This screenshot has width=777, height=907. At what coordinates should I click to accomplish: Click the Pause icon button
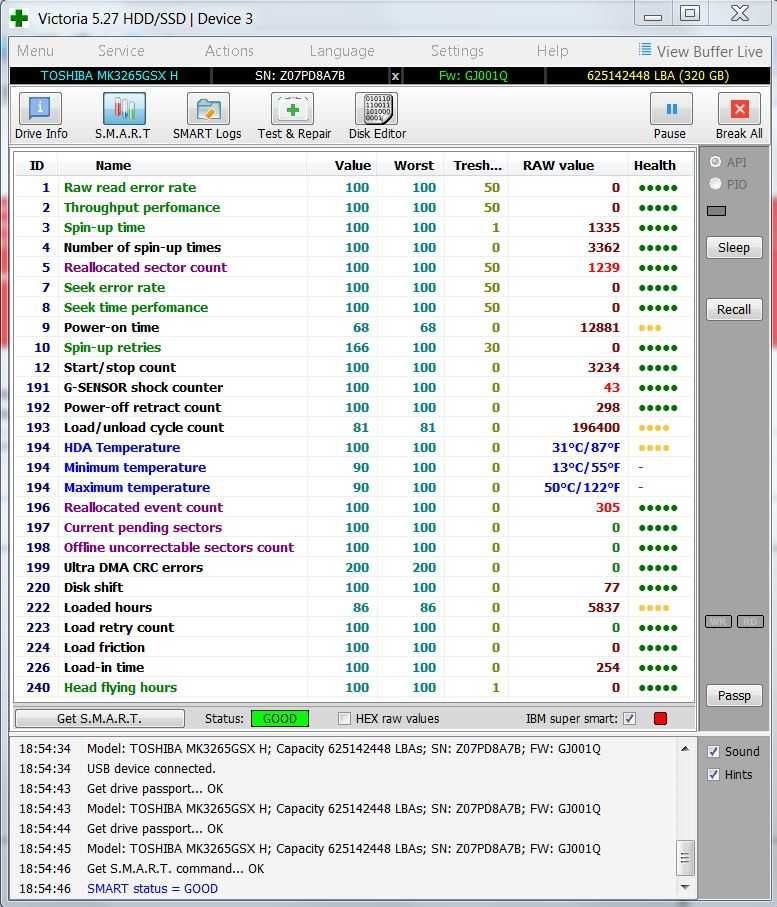[670, 109]
